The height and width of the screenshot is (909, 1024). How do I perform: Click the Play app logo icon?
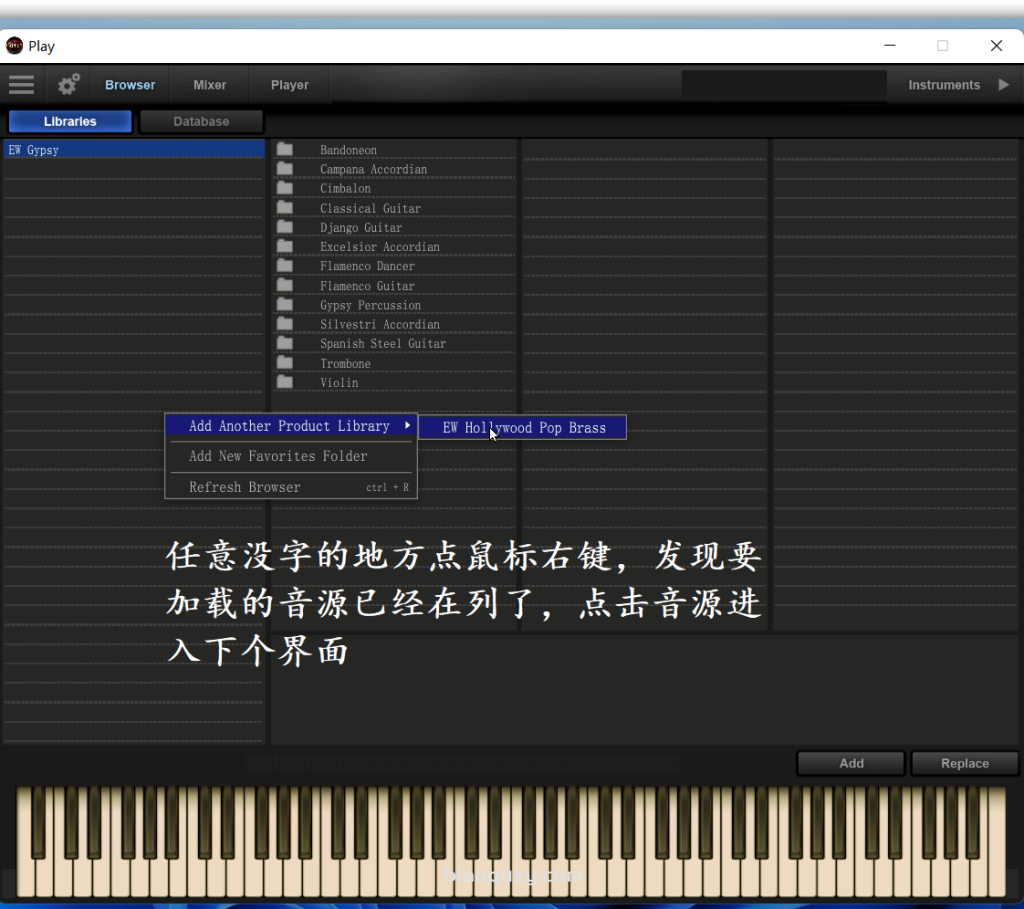tap(14, 46)
